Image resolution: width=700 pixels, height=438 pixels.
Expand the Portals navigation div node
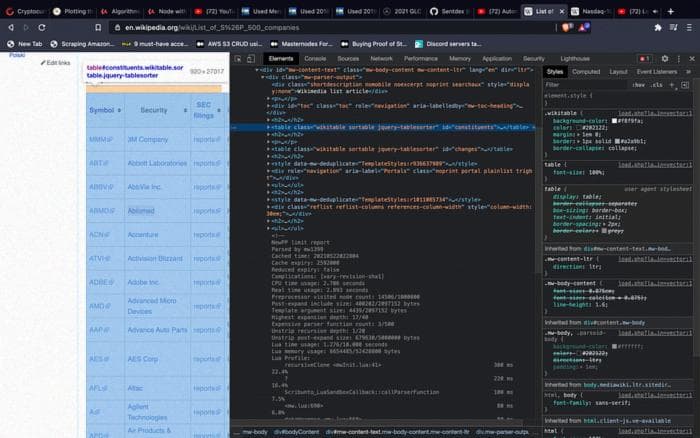[x=268, y=171]
